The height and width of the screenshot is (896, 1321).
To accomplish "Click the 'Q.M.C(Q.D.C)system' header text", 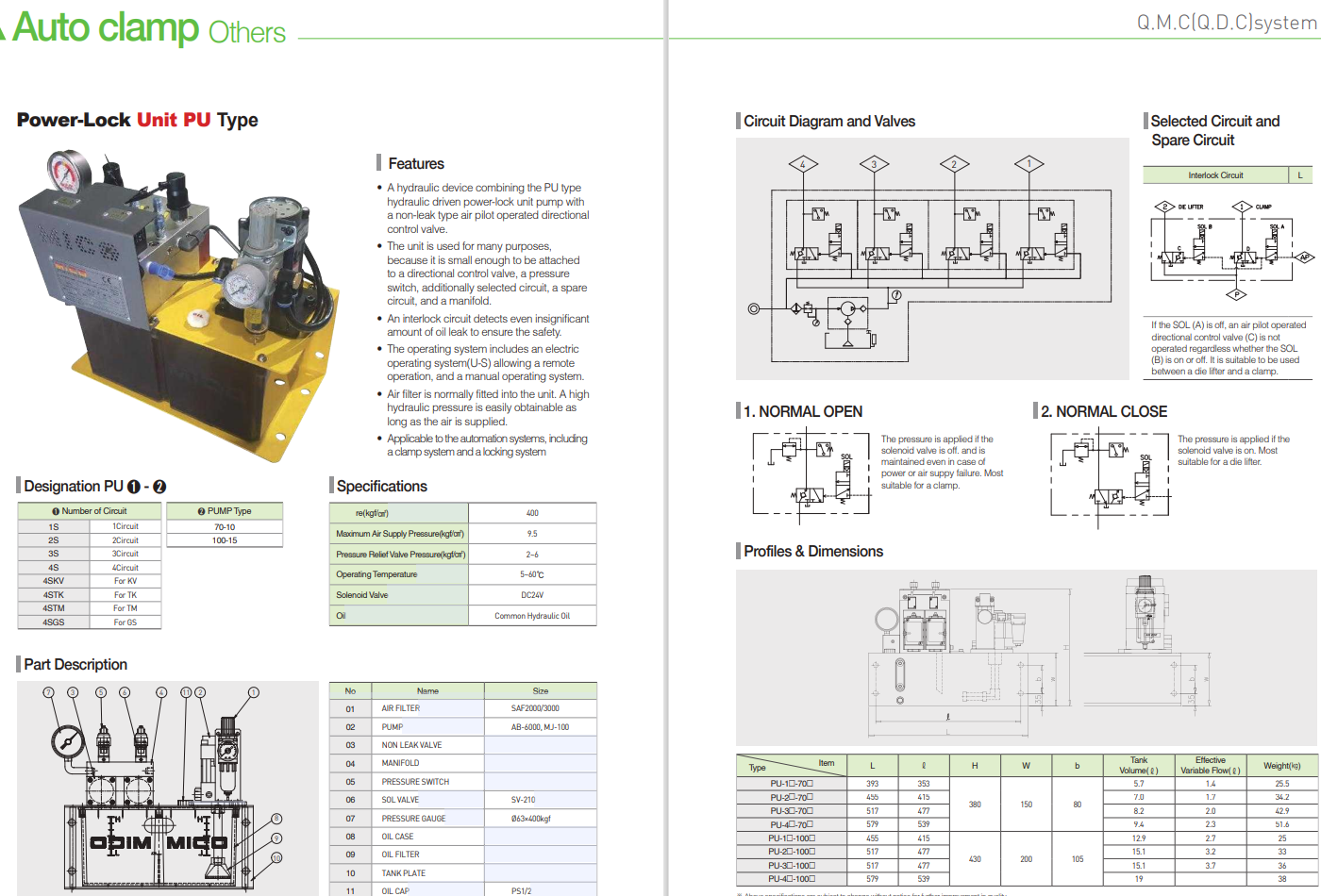I will click(1227, 22).
